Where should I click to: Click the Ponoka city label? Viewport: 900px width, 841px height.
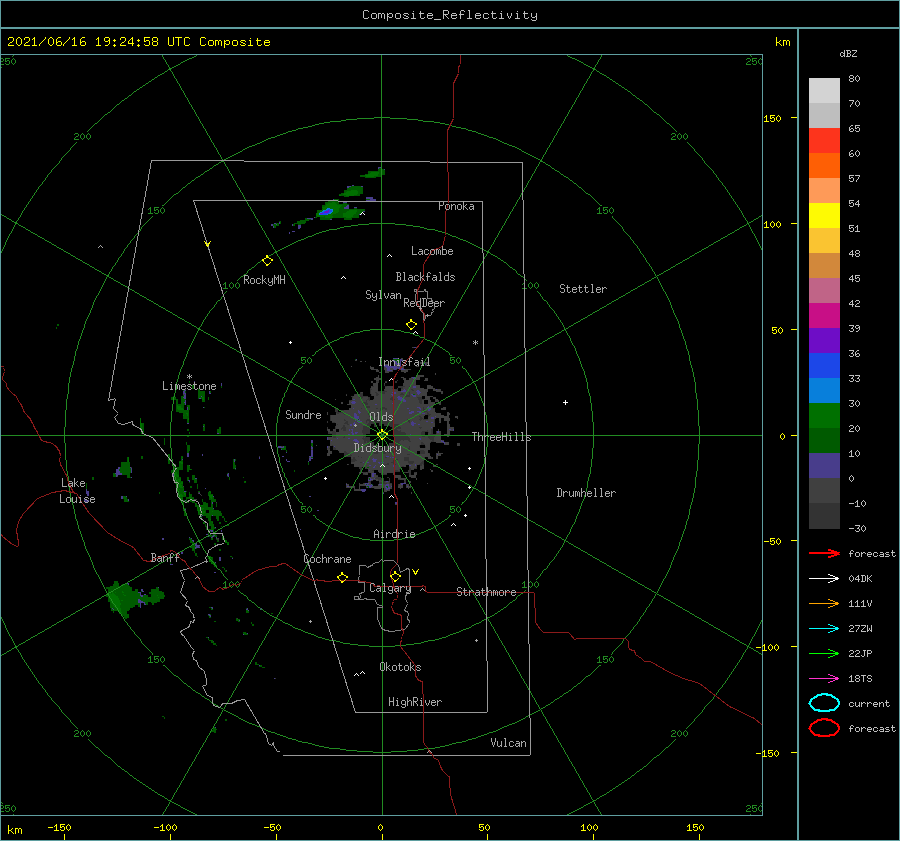tap(456, 206)
